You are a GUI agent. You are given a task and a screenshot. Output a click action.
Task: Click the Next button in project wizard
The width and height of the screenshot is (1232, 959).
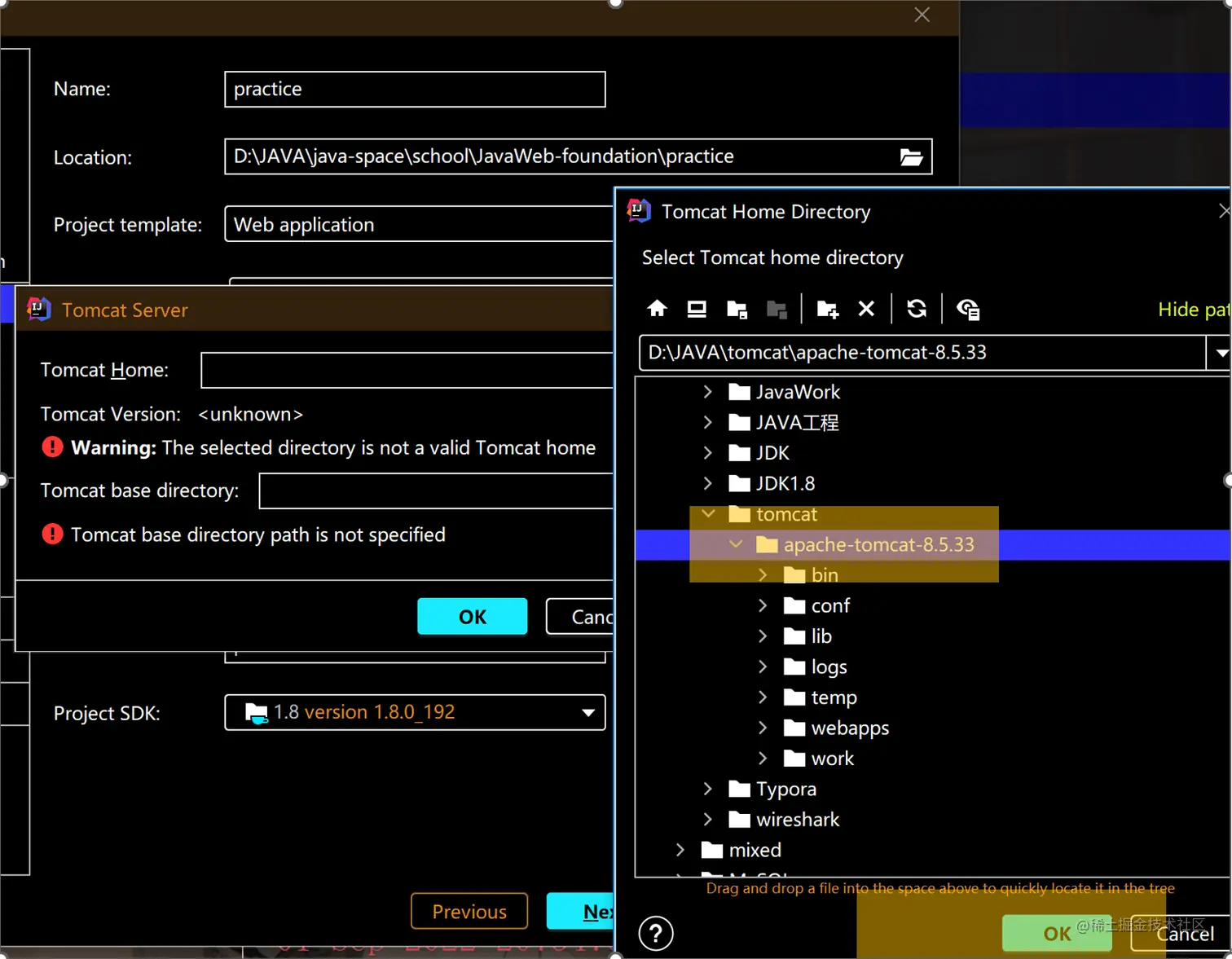[x=581, y=911]
